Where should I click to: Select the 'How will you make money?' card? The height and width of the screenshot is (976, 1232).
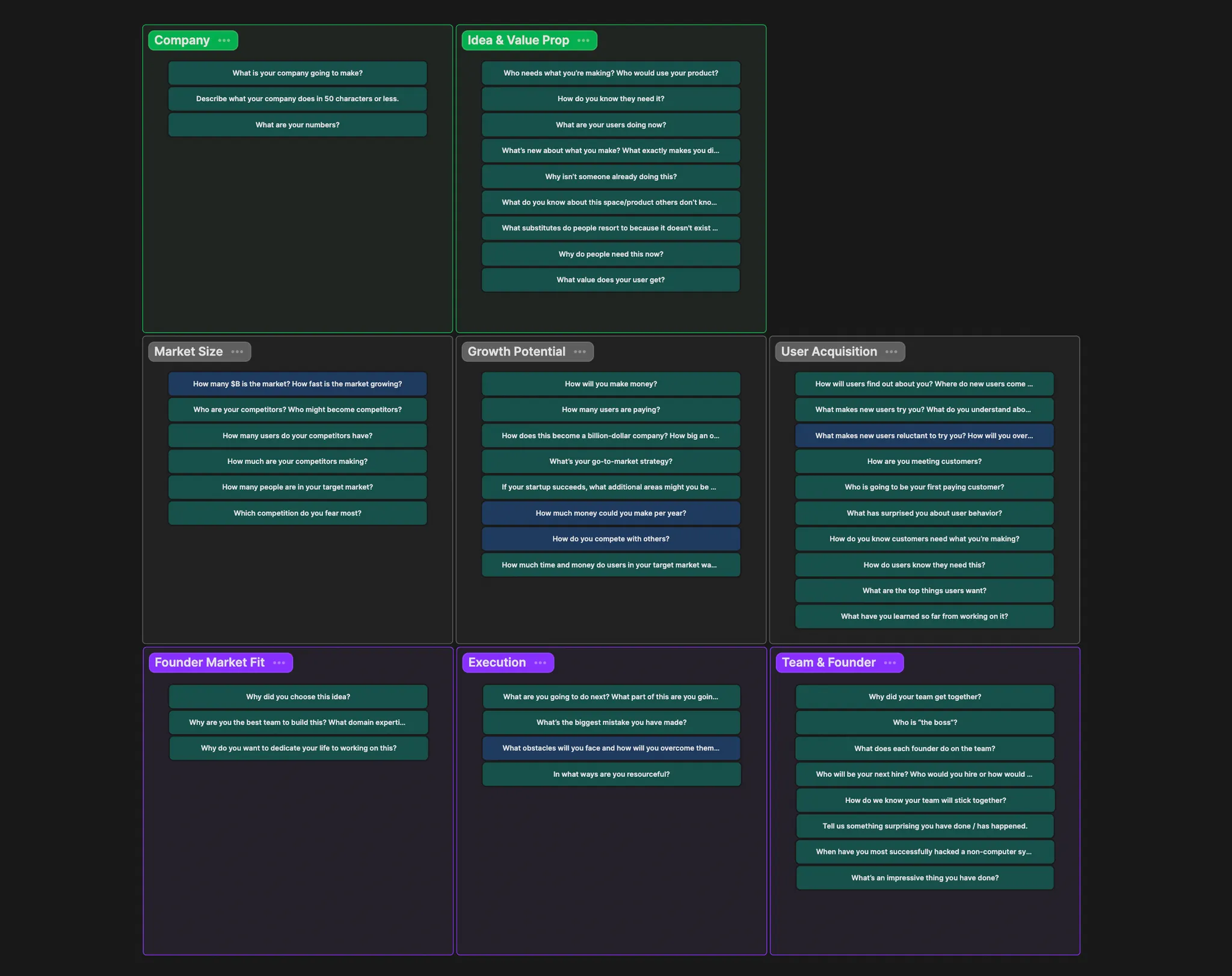coord(611,384)
